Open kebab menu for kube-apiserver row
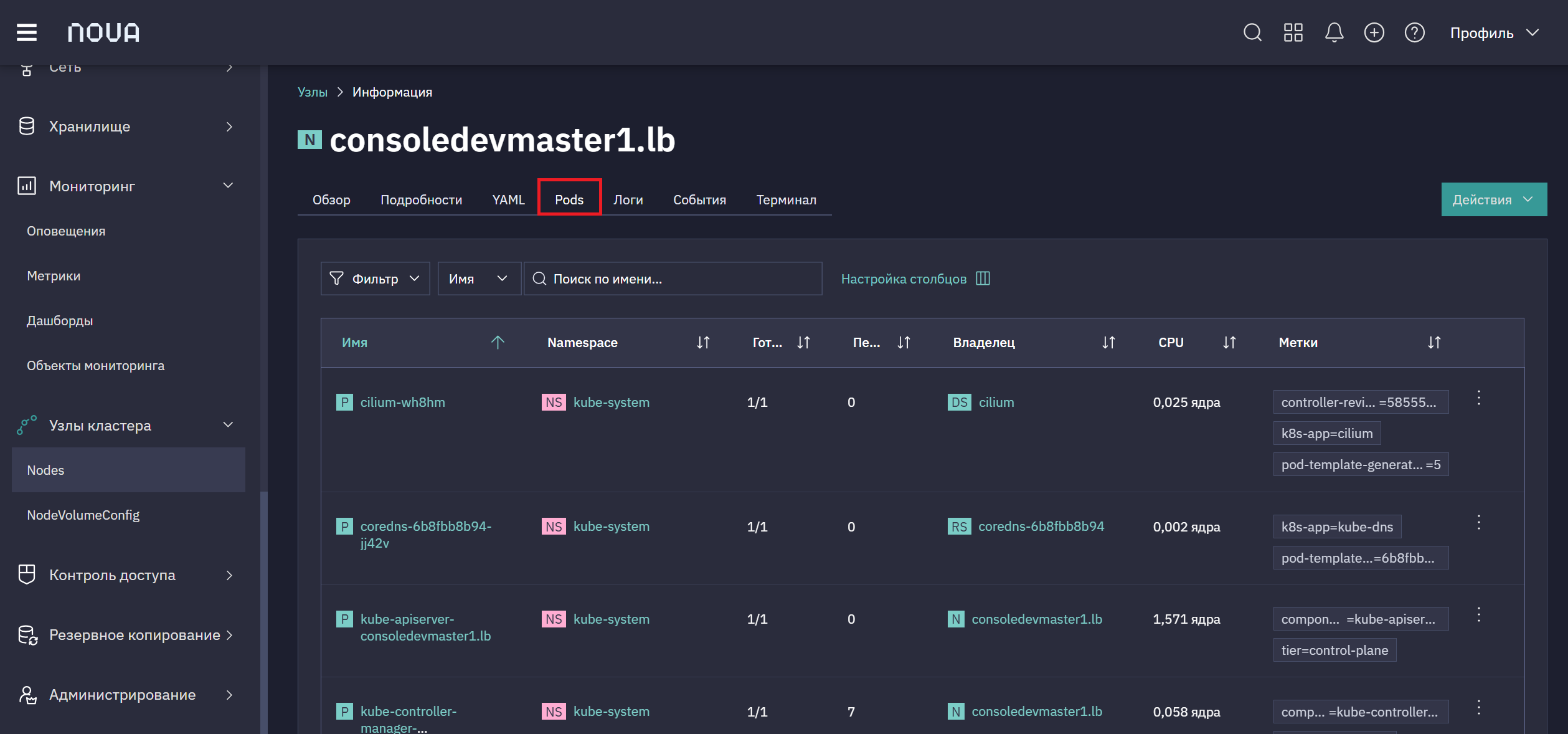The image size is (1568, 734). (x=1479, y=615)
